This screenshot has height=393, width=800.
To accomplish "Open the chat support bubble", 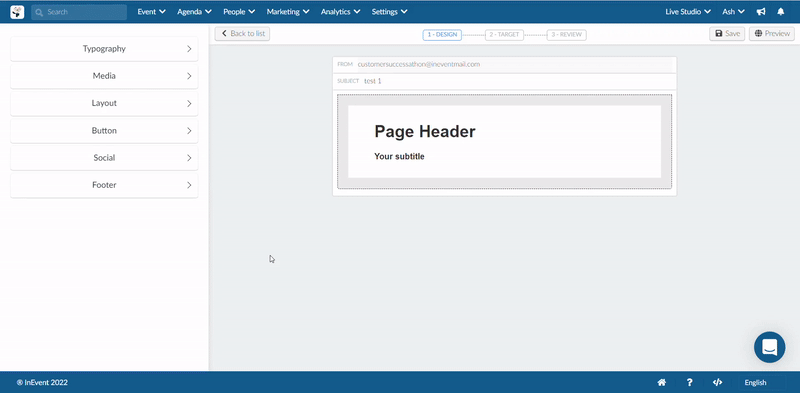I will coord(769,347).
